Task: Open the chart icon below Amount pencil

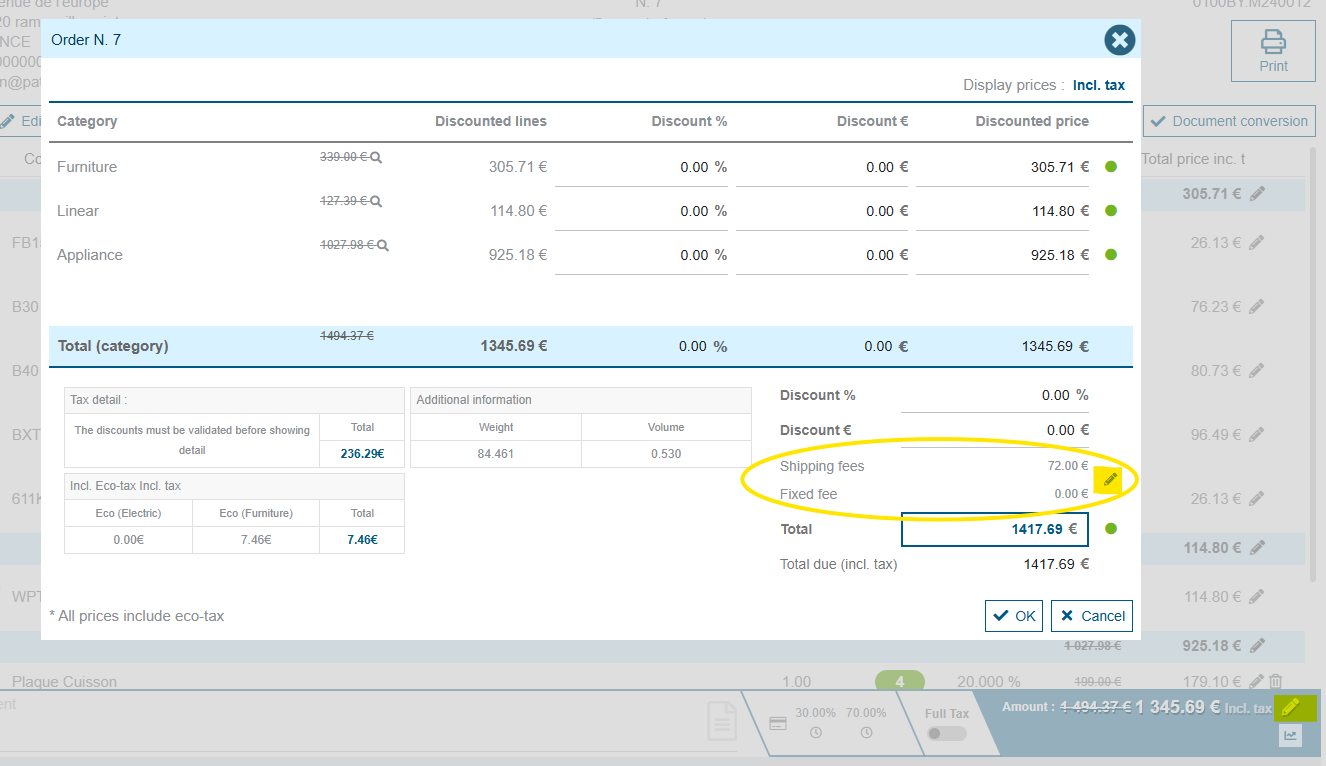Action: click(x=1290, y=736)
